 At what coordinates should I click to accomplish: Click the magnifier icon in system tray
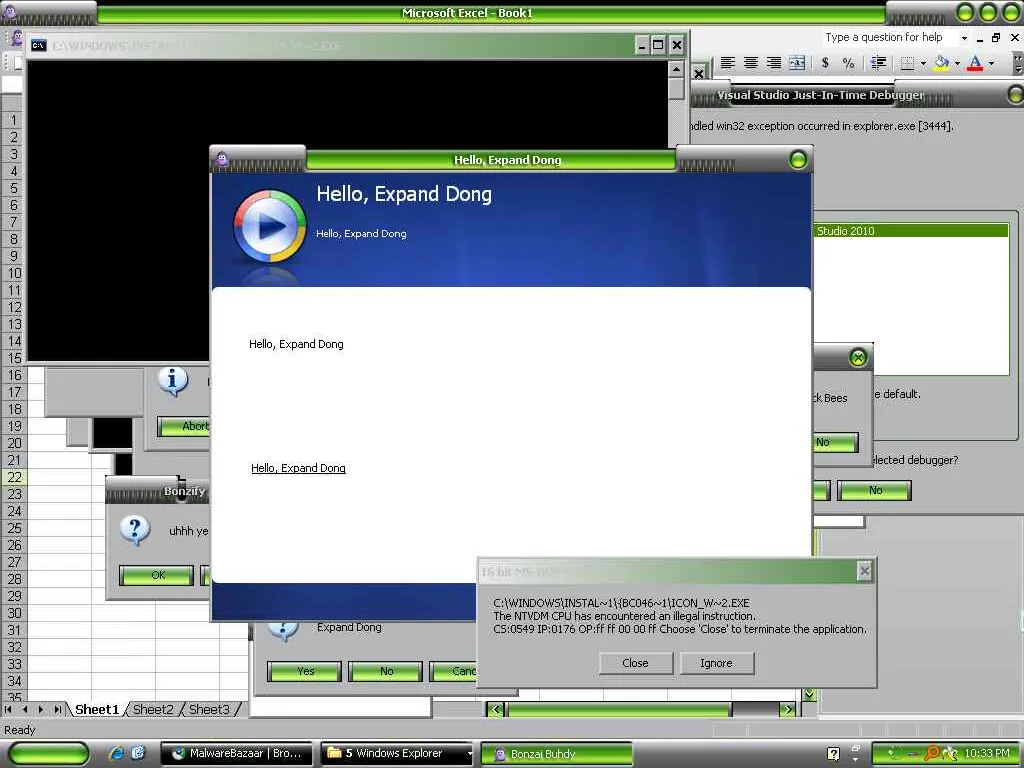[x=931, y=754]
